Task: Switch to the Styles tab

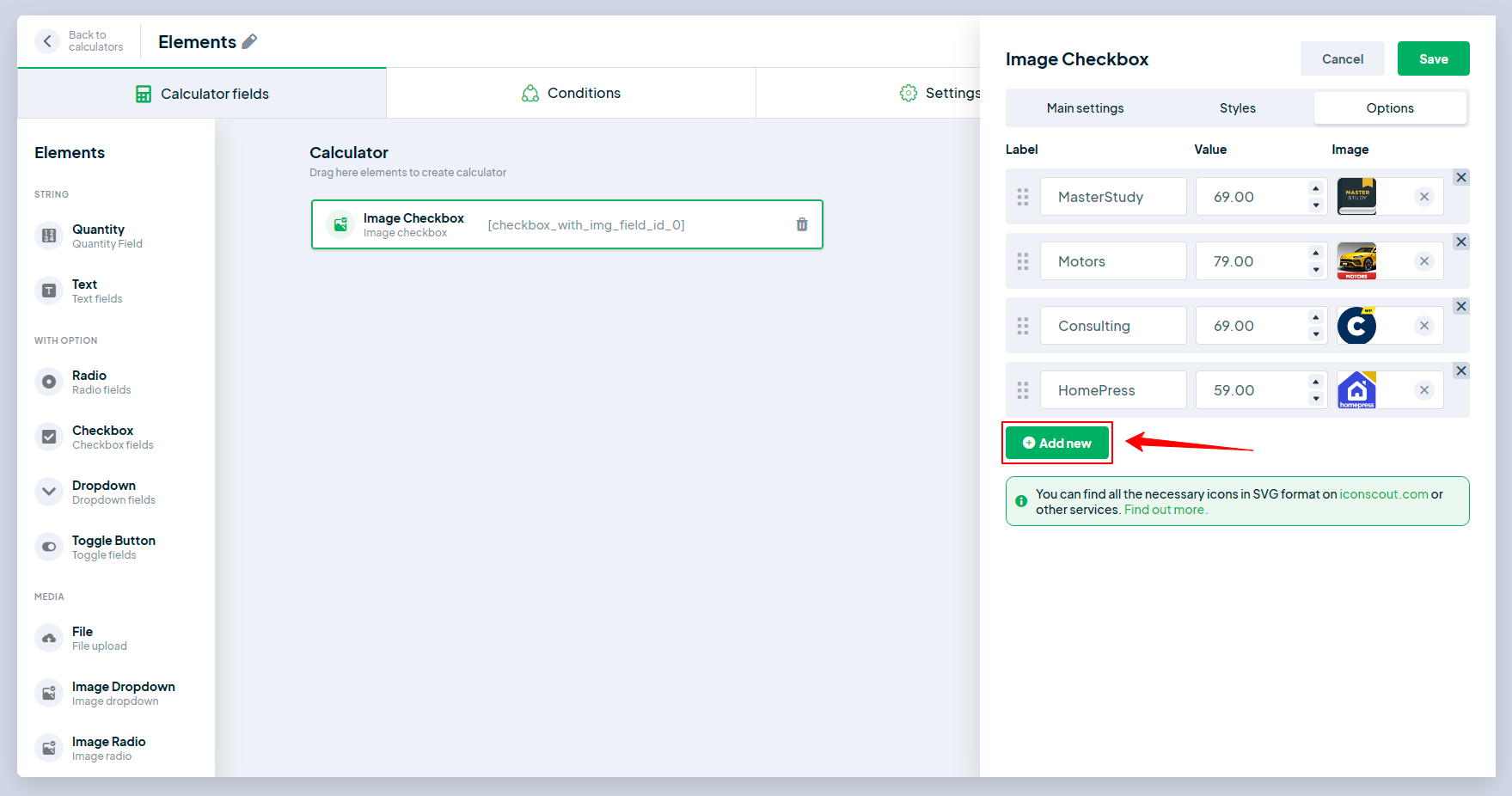Action: tap(1237, 108)
